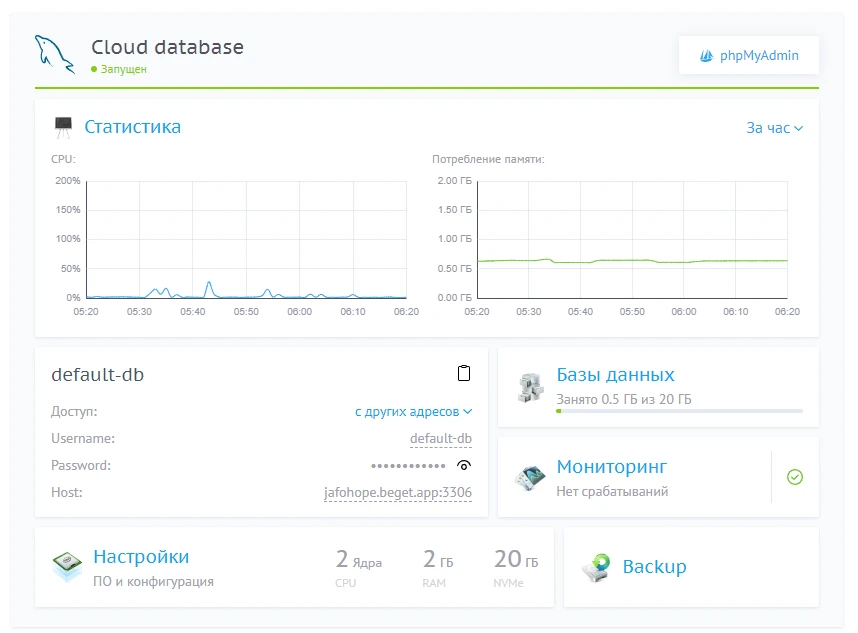
Task: Click the Backup disk icon
Action: 598,567
